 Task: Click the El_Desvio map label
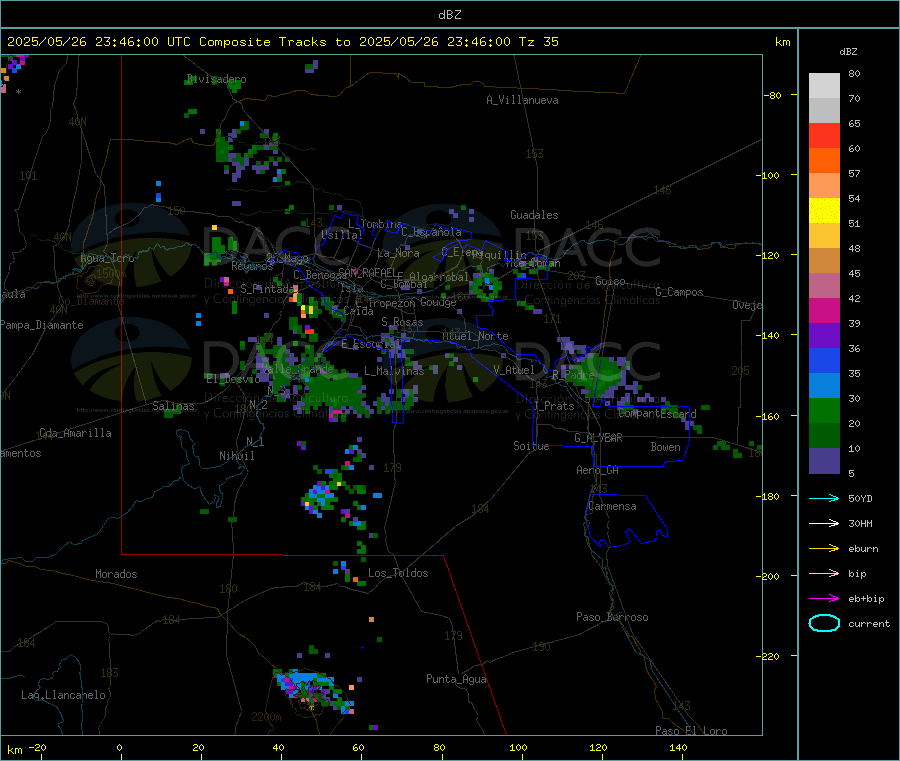[233, 379]
